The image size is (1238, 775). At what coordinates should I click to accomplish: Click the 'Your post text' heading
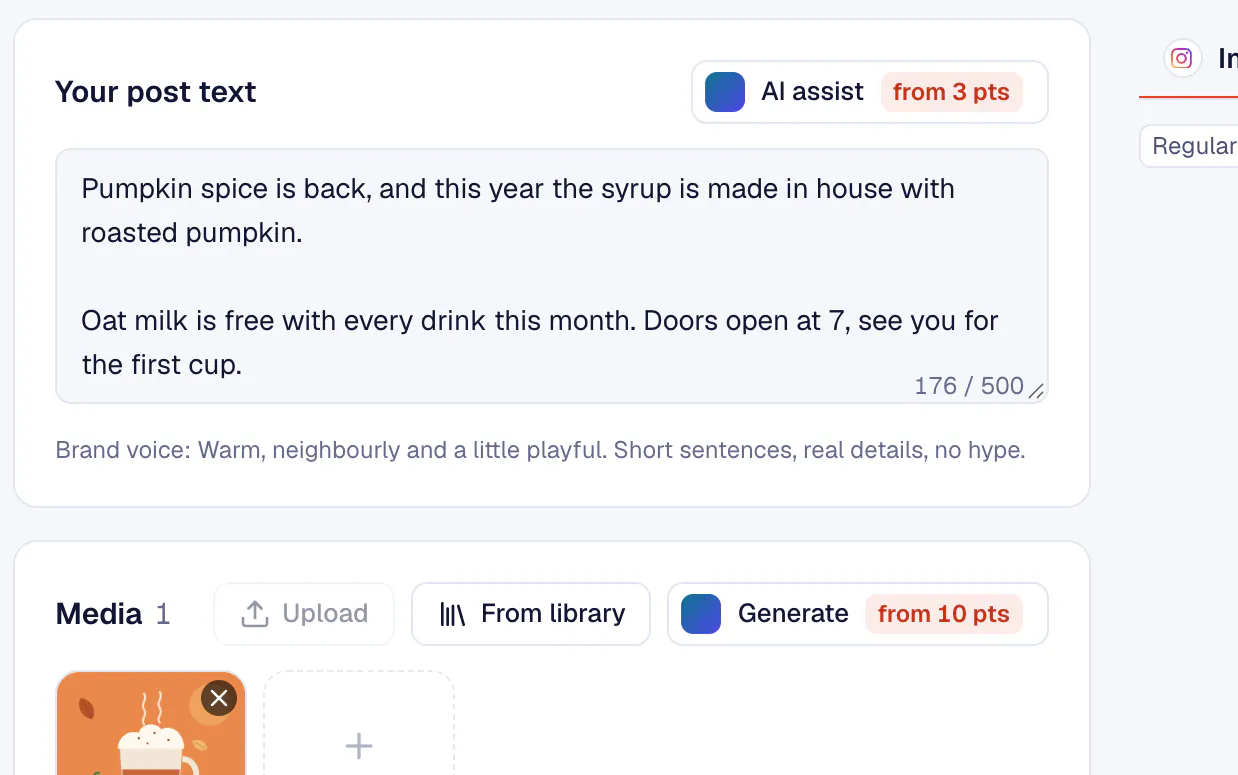pyautogui.click(x=156, y=92)
